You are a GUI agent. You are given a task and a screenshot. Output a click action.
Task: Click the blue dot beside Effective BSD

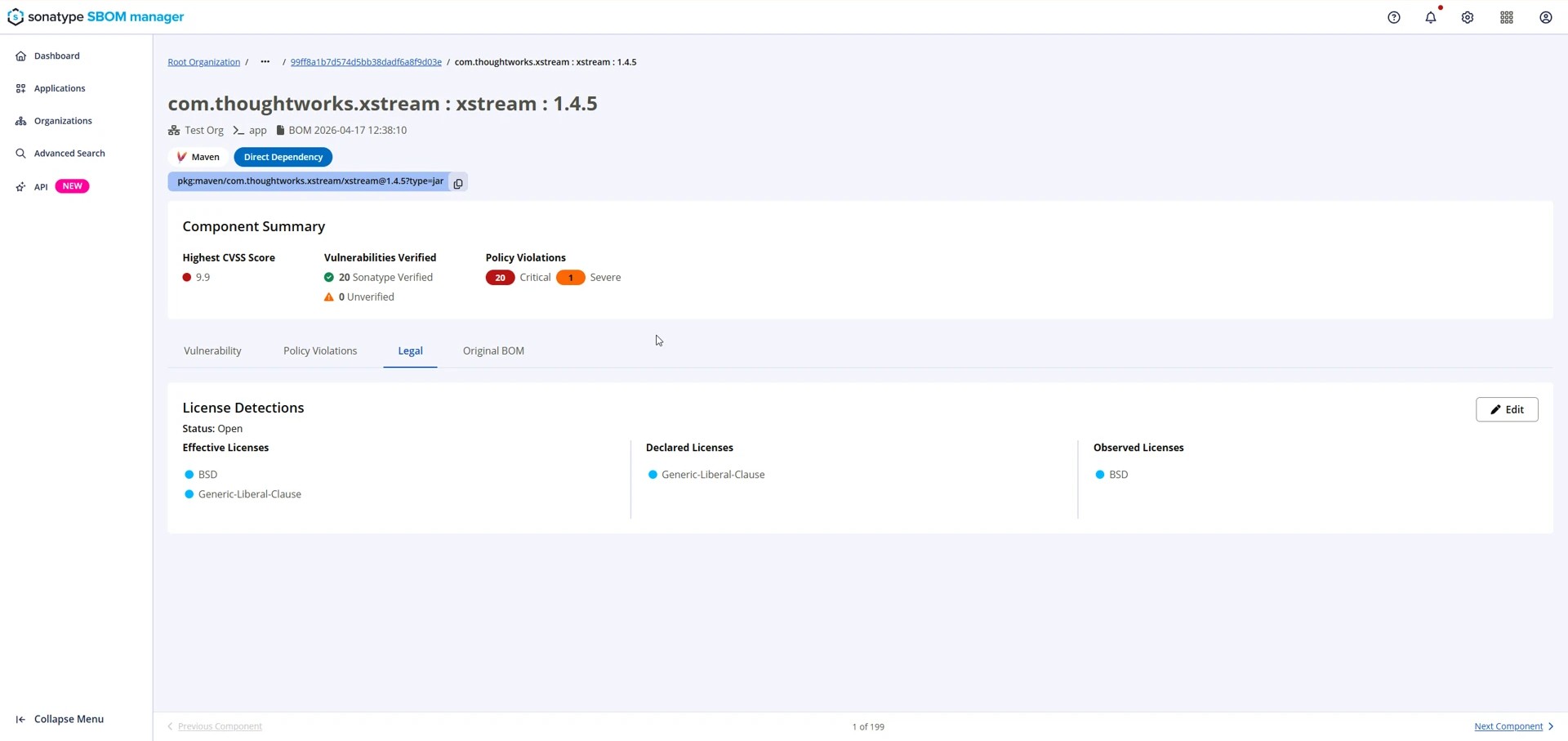click(x=189, y=475)
